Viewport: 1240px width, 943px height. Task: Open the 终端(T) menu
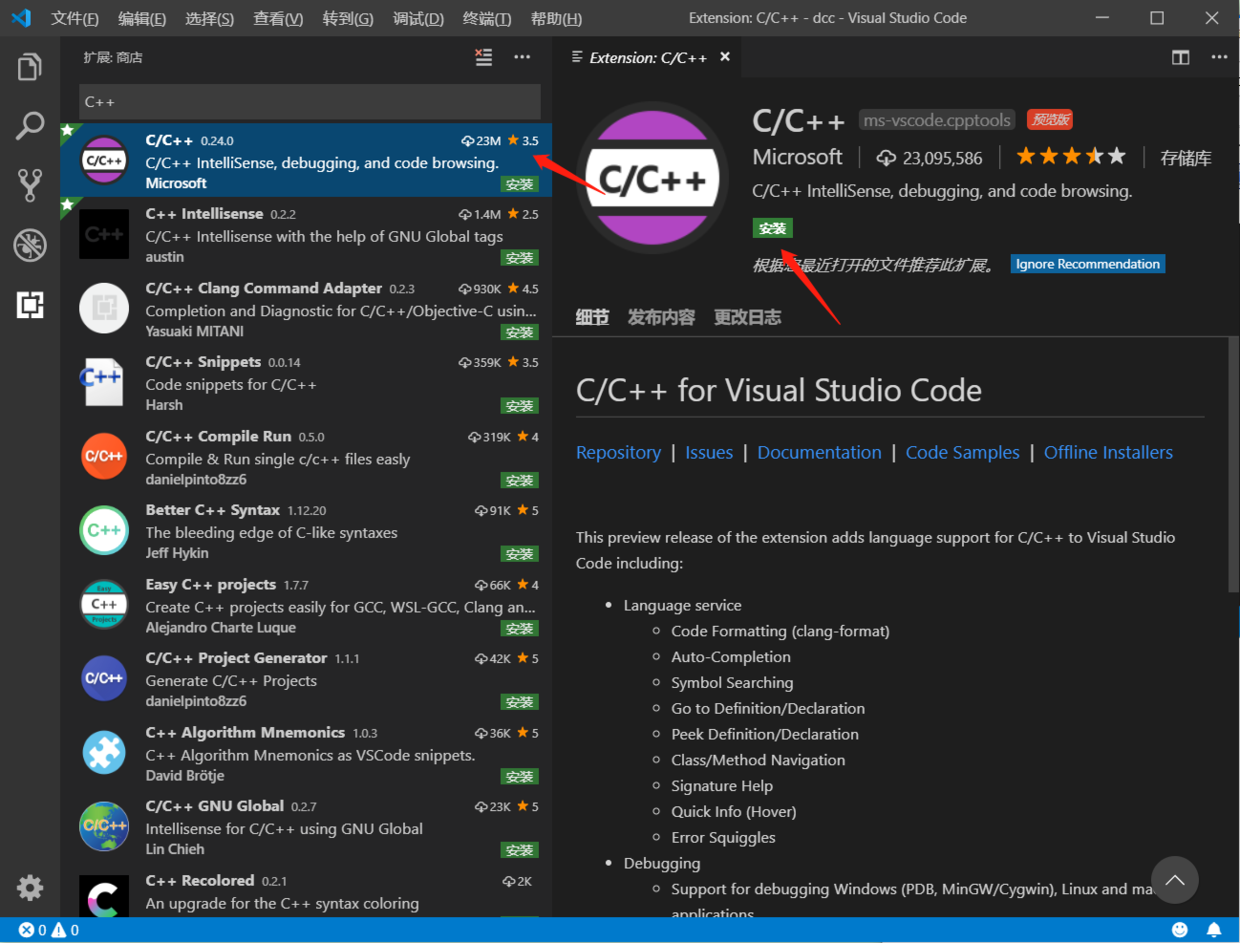[x=487, y=19]
